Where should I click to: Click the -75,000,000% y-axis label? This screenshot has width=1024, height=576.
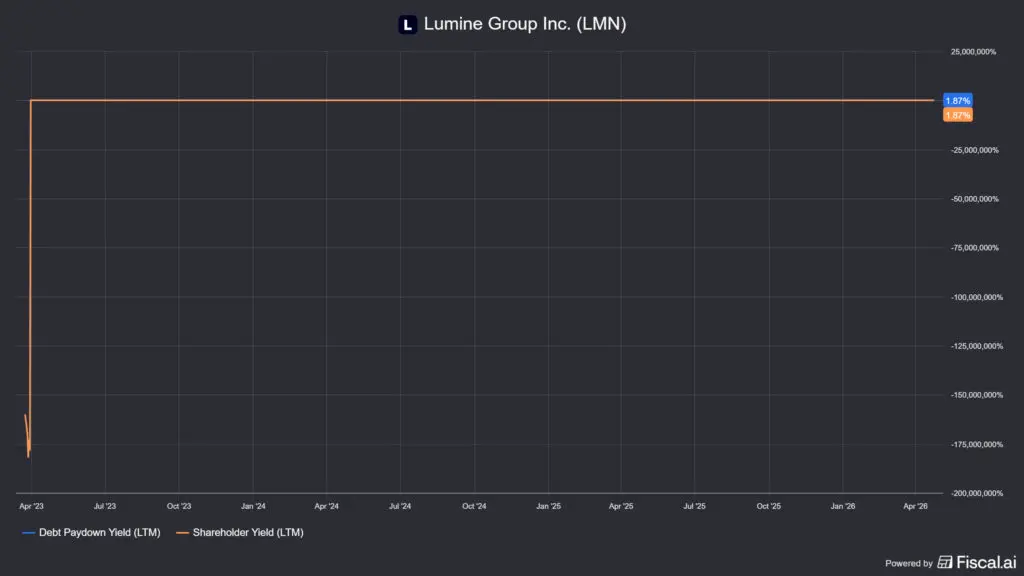[x=975, y=248]
